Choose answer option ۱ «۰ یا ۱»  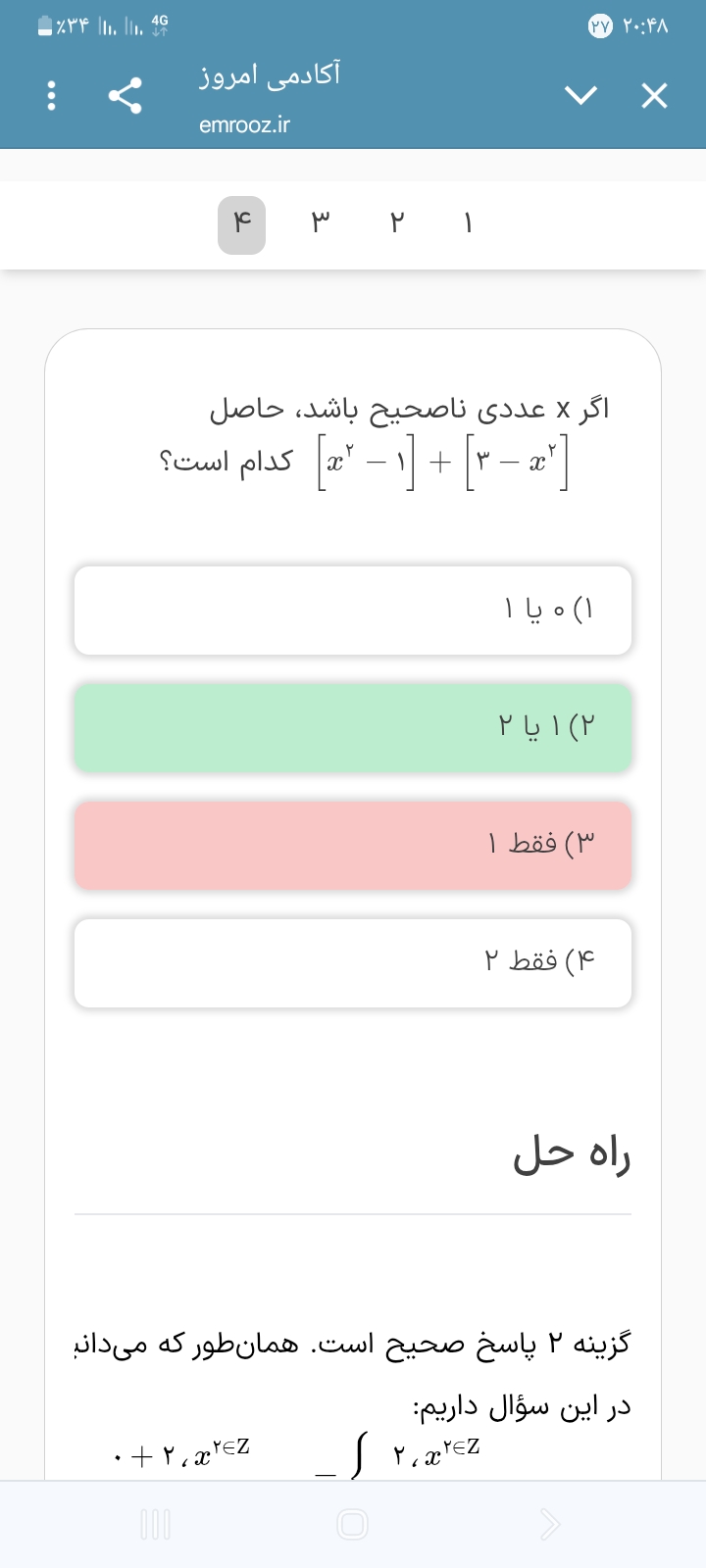(353, 610)
